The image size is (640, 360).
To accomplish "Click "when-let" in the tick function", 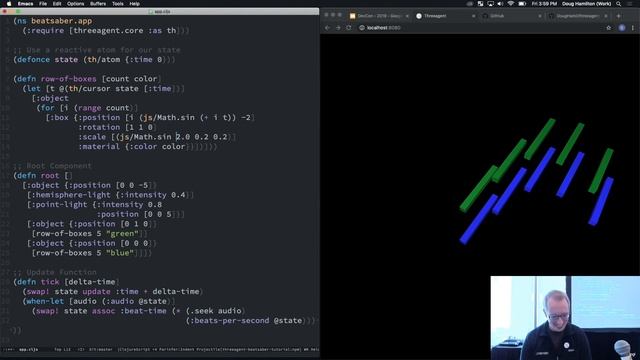I will (x=45, y=301).
